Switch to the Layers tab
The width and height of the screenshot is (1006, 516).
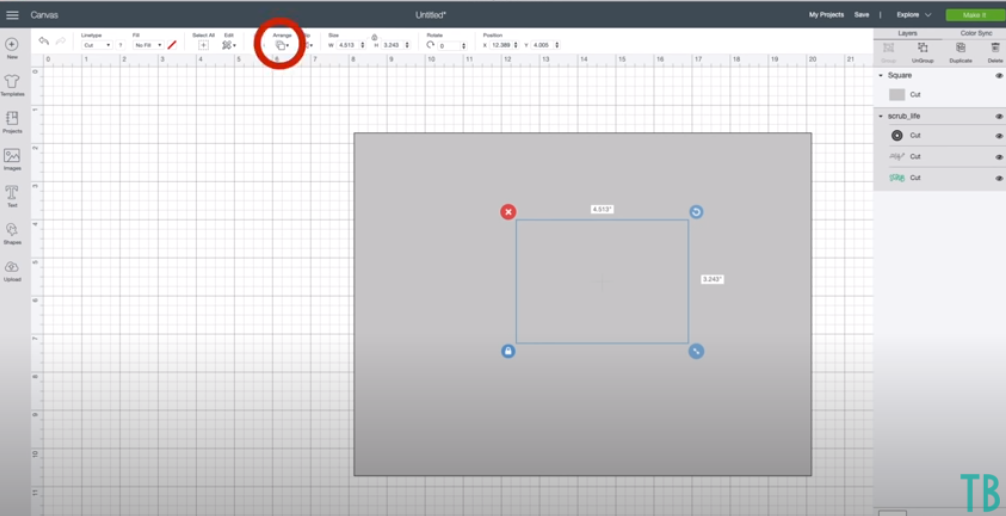click(907, 33)
